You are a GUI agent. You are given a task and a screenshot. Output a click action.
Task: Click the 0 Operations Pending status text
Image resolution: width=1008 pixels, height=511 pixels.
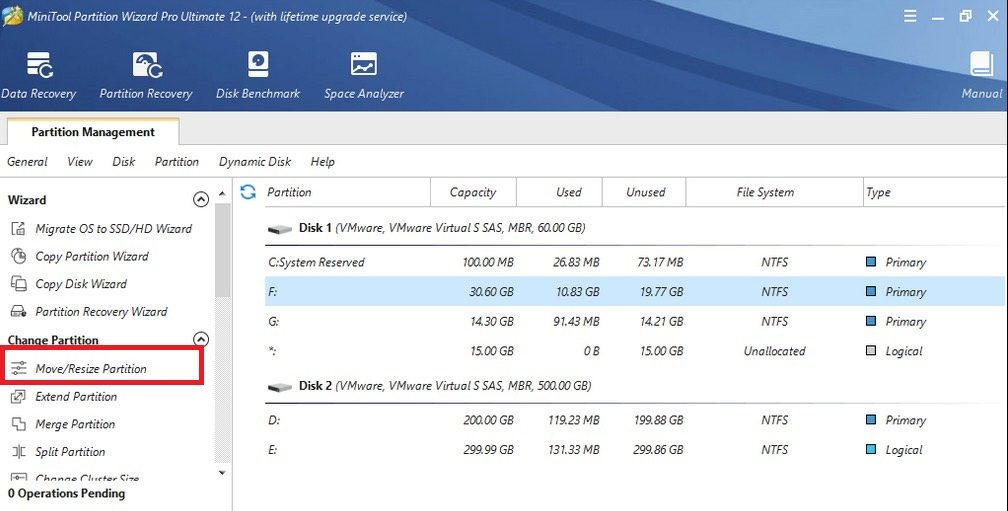click(x=67, y=493)
